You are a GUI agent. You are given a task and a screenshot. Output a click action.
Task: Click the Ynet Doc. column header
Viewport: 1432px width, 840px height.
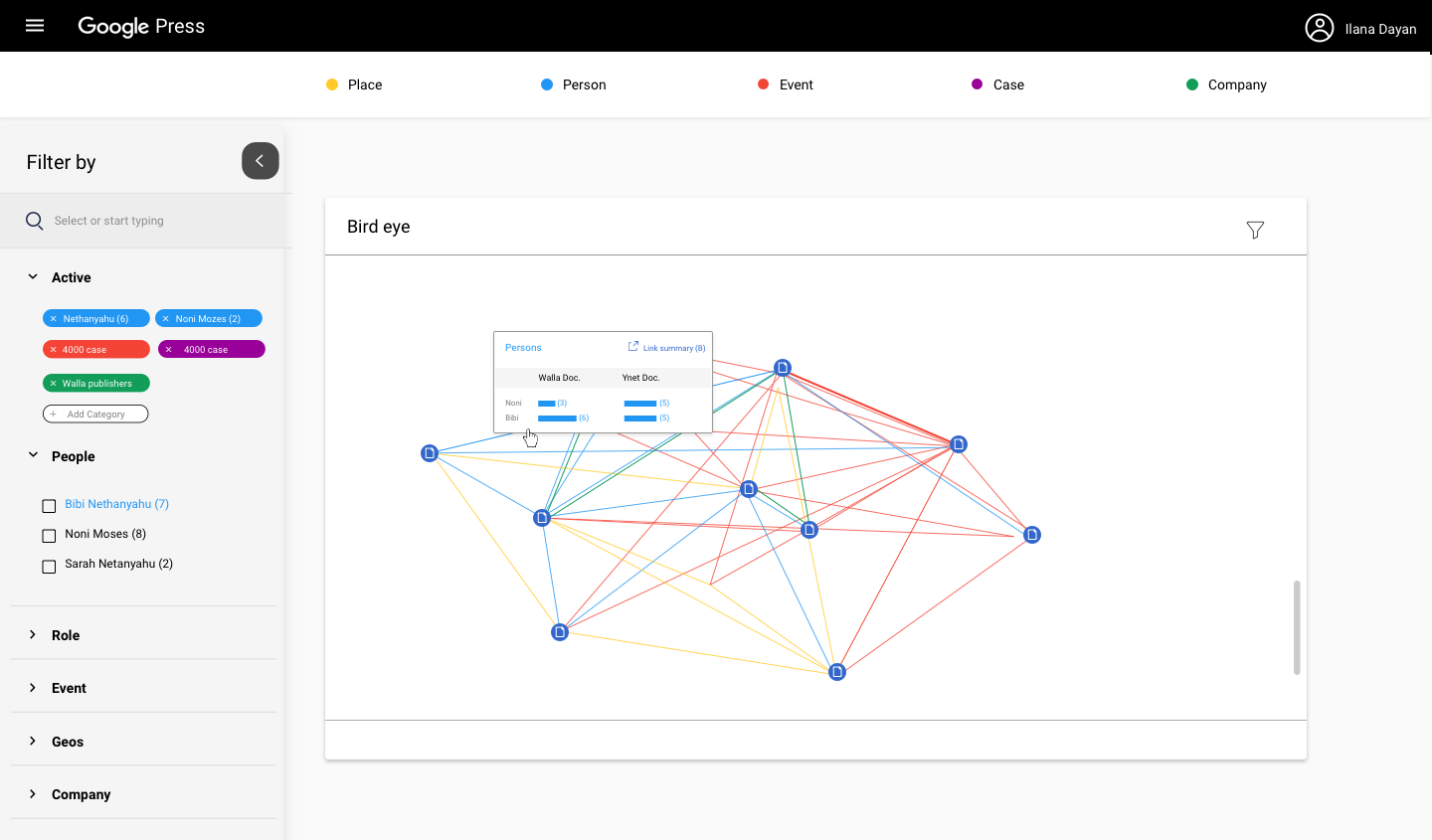(x=641, y=378)
